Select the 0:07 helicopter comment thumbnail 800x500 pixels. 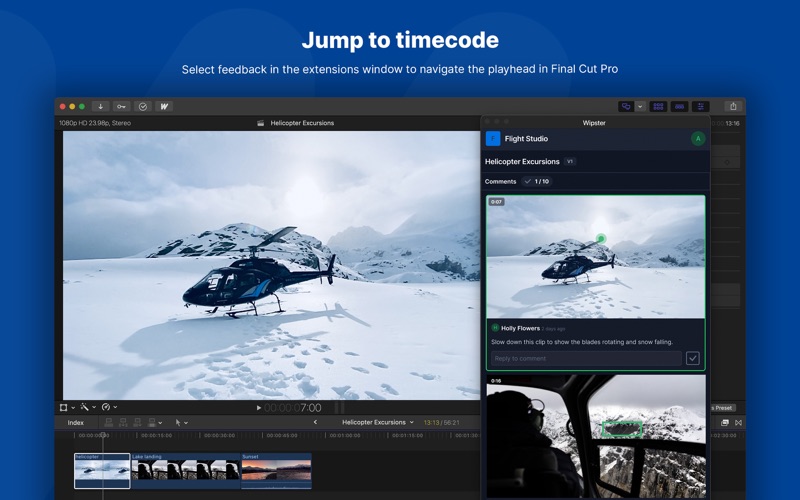(x=595, y=257)
